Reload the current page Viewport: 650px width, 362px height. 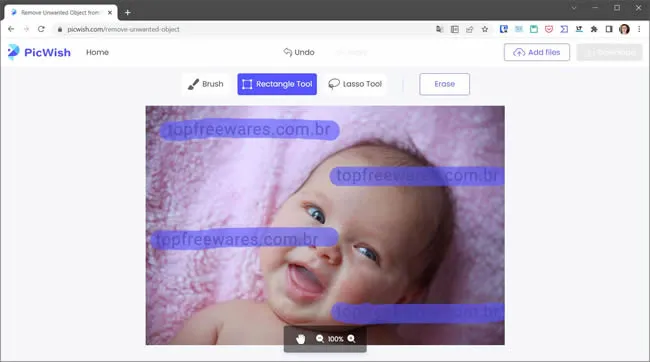(x=41, y=29)
